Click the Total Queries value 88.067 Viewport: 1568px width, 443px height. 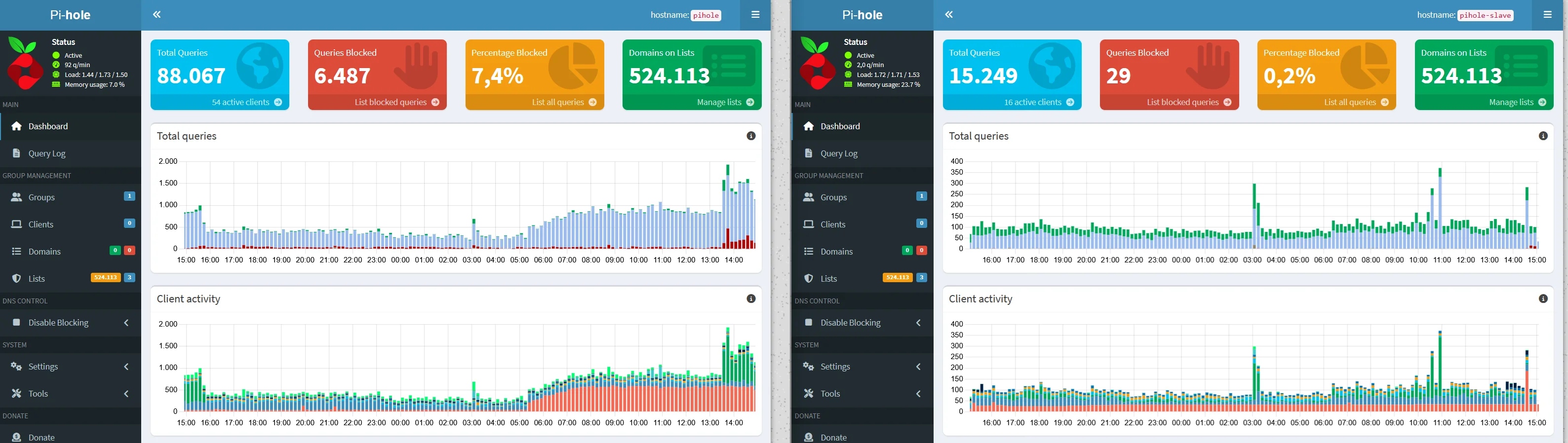191,75
